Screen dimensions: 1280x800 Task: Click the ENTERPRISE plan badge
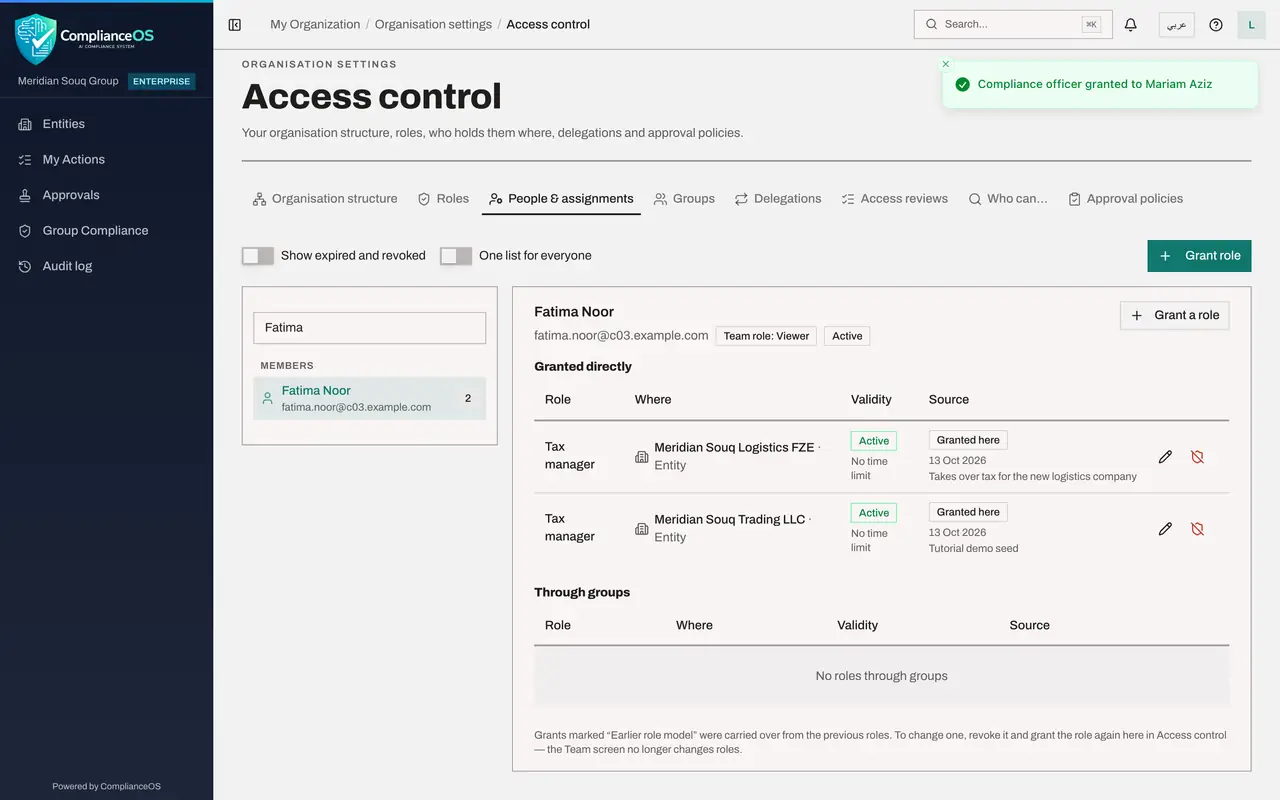(x=161, y=82)
